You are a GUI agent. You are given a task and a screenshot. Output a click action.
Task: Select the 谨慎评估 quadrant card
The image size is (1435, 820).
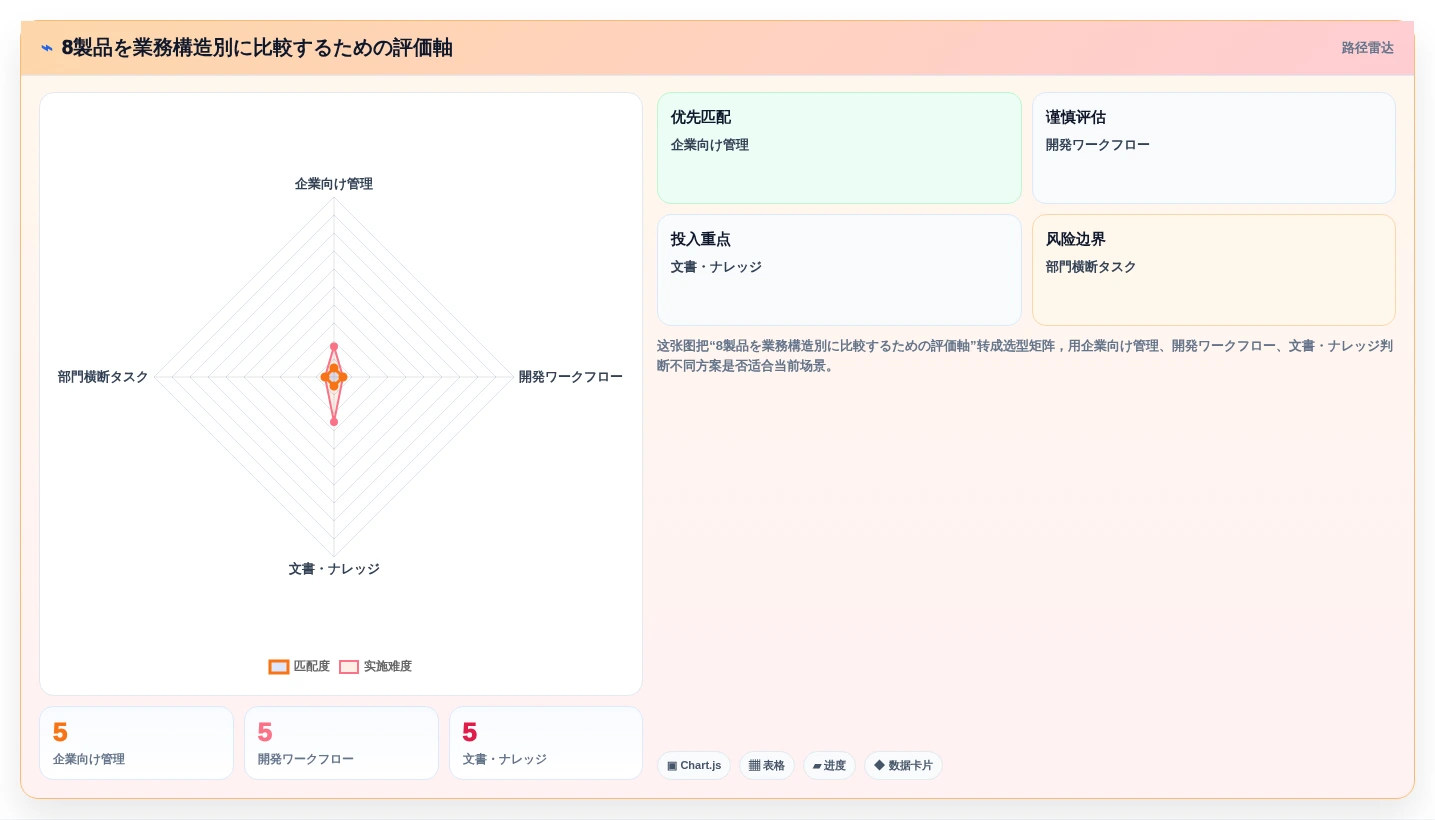pos(1214,148)
